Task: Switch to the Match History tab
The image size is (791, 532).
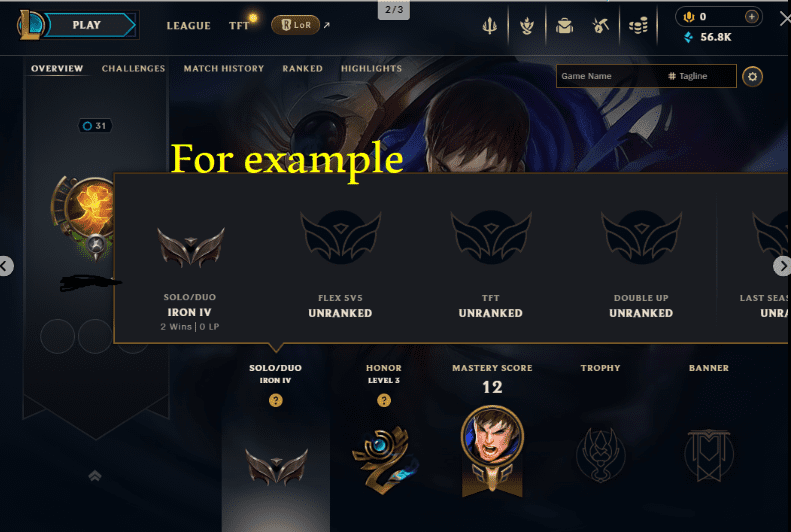Action: coord(223,69)
